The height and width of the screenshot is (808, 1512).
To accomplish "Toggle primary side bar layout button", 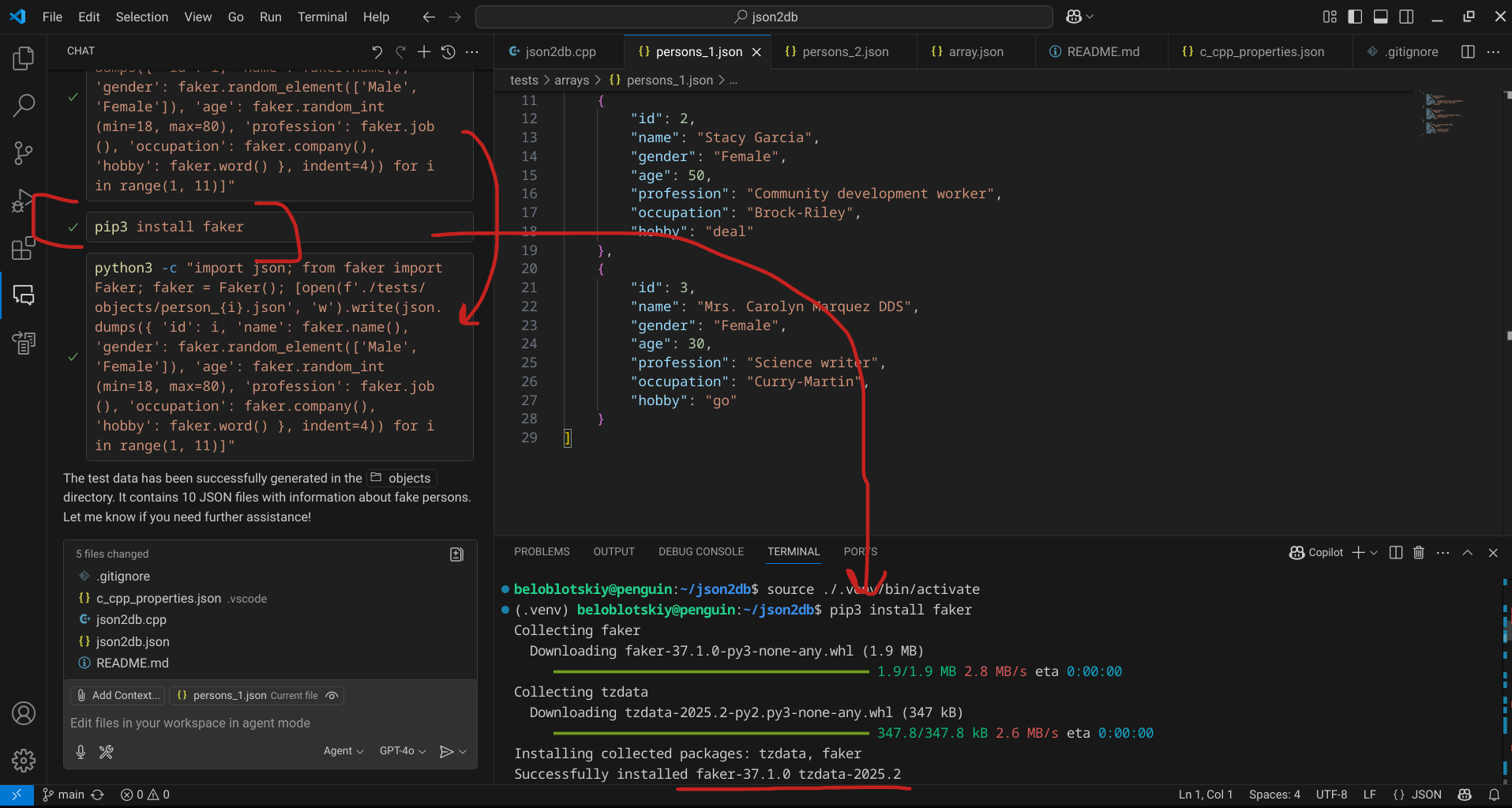I will point(1355,17).
